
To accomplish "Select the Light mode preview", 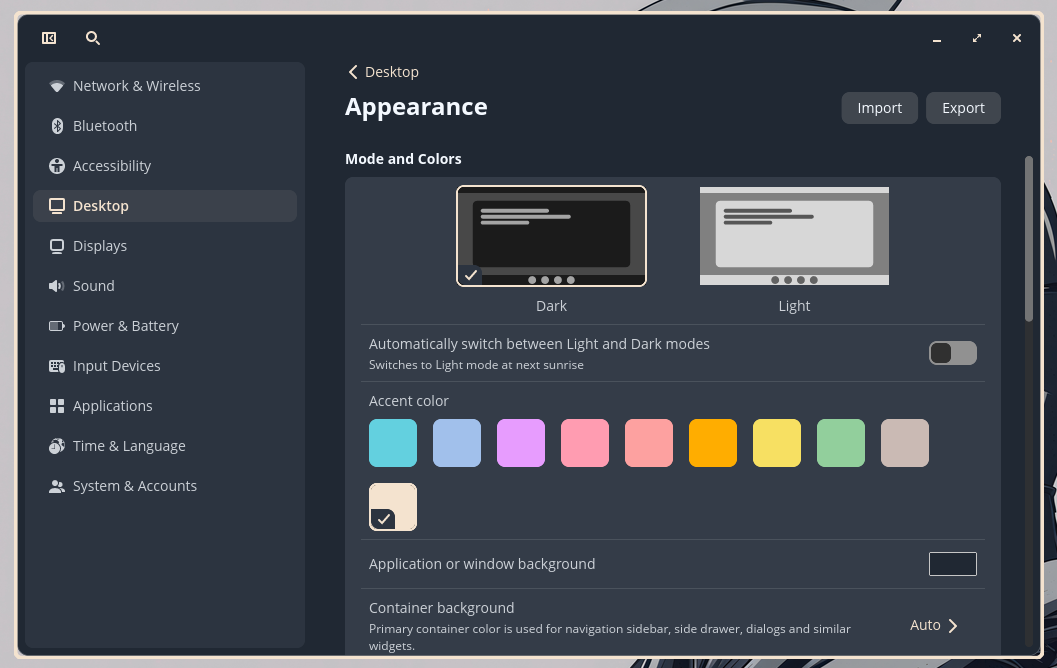I will [794, 236].
